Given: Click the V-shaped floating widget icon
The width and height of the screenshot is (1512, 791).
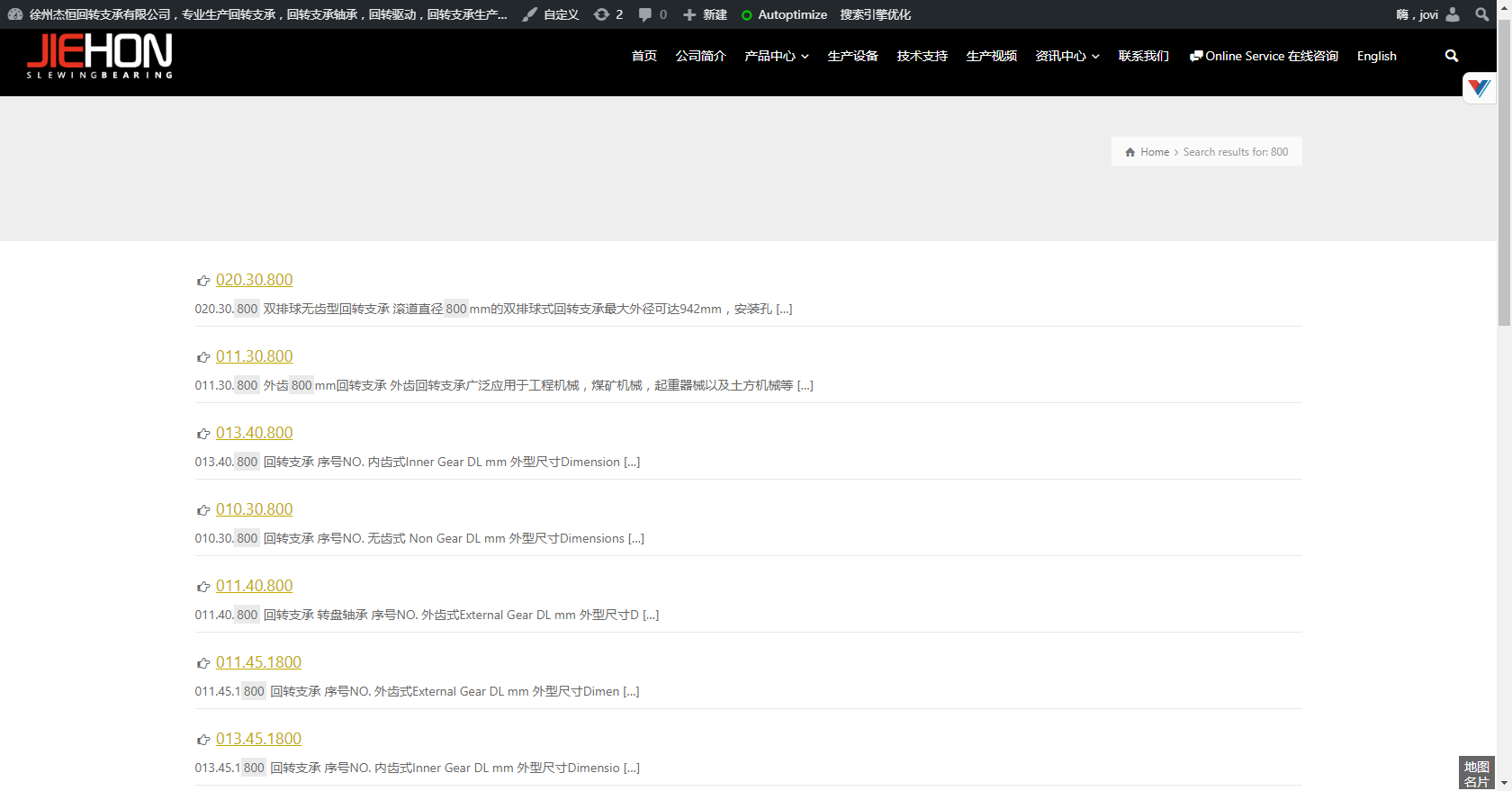Looking at the screenshot, I should 1479,87.
